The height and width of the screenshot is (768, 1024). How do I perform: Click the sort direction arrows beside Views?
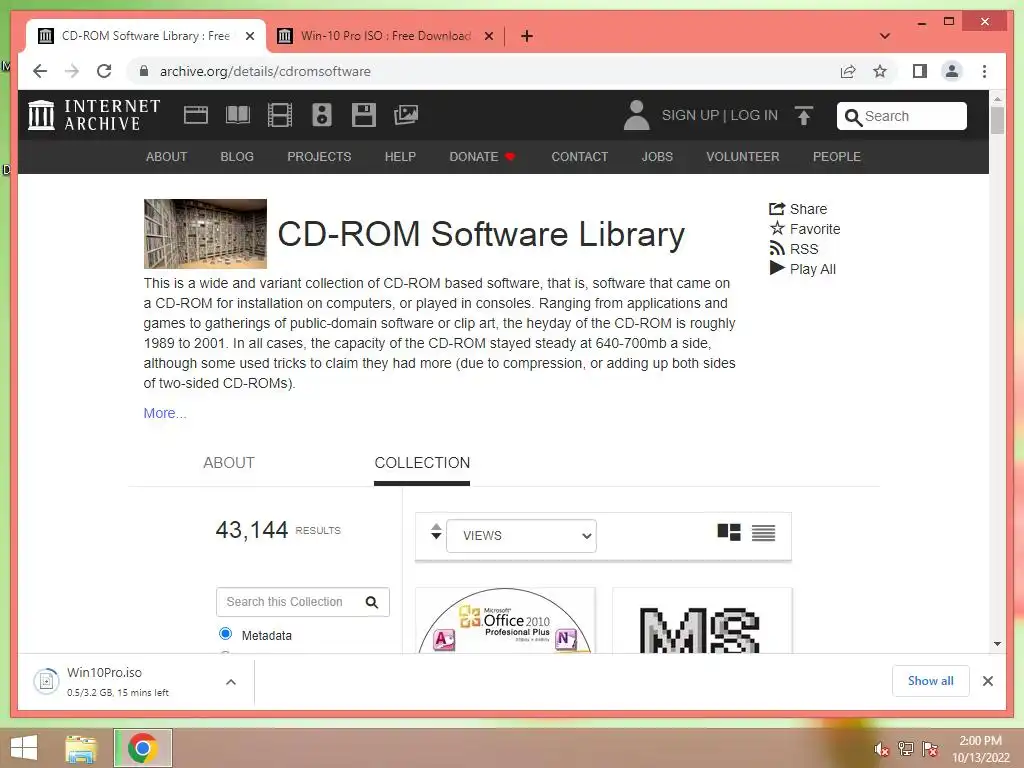(x=436, y=532)
